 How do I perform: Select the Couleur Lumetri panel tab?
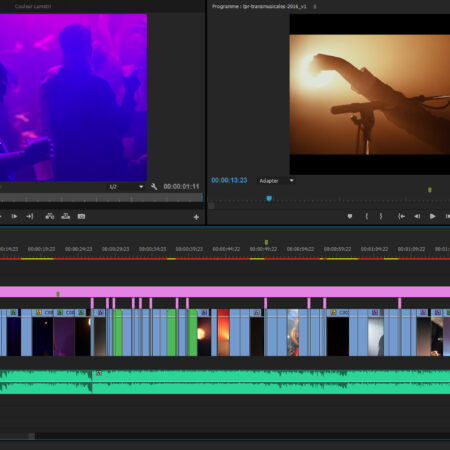coord(33,6)
